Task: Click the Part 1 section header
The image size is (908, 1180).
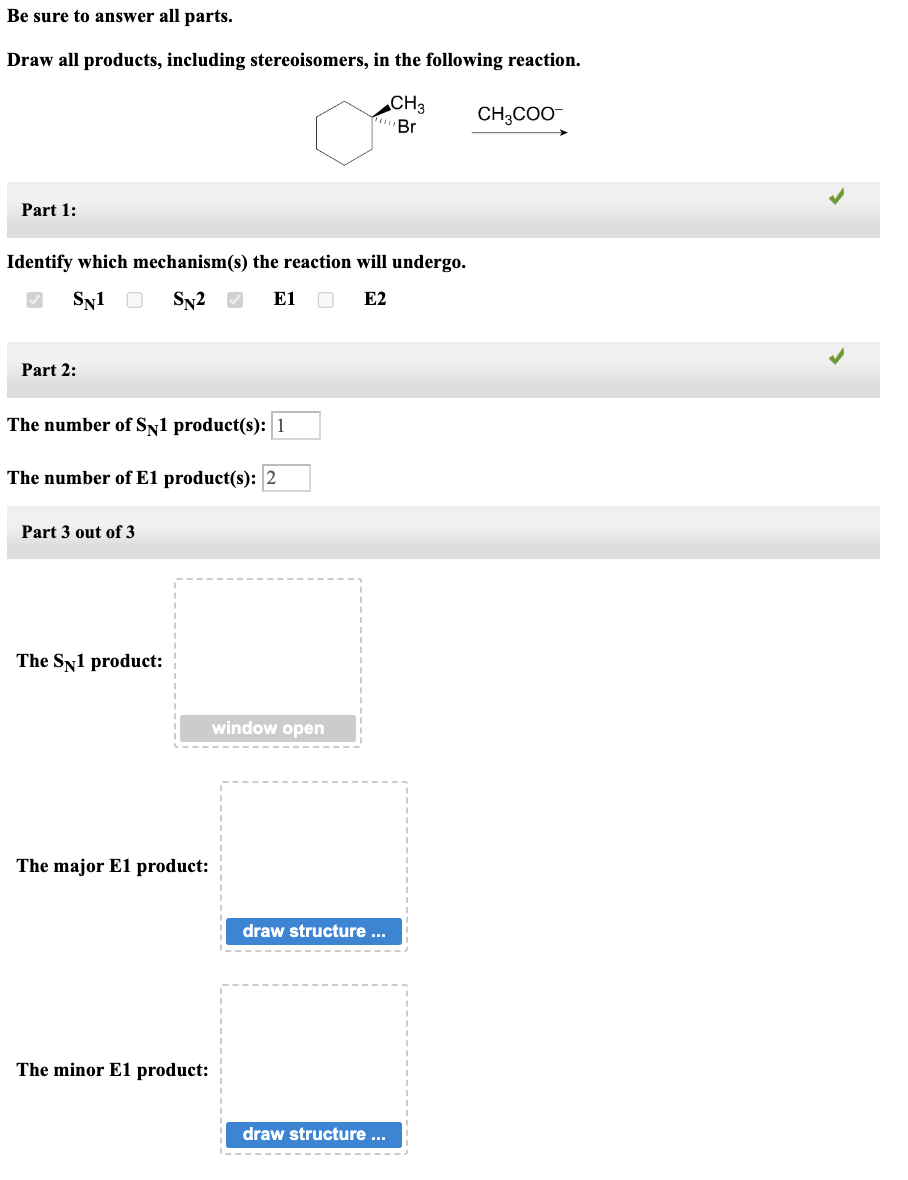Action: tap(49, 210)
